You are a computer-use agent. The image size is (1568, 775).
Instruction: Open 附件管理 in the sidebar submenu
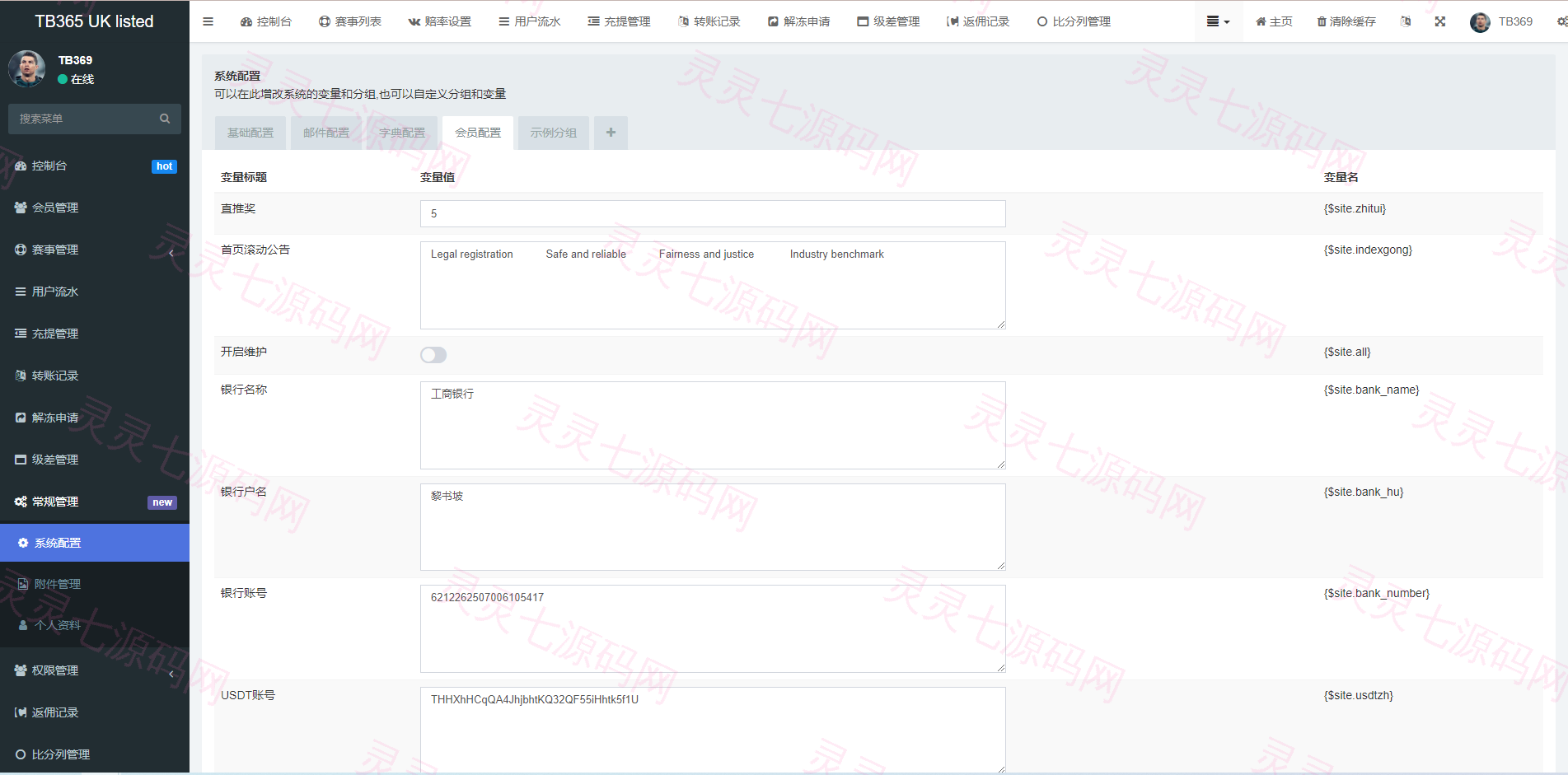tap(95, 584)
